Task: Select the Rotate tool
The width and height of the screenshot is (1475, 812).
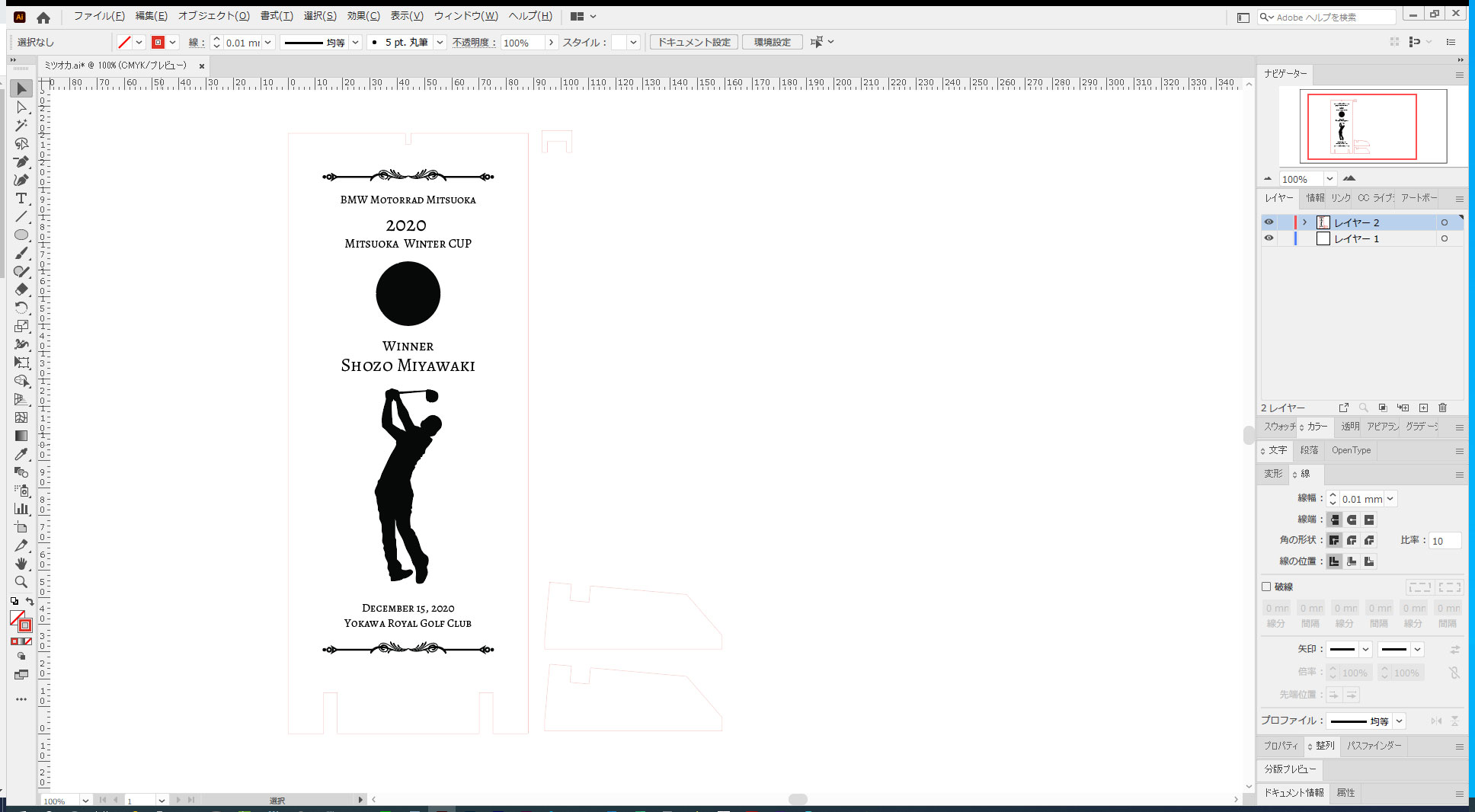Action: point(21,308)
